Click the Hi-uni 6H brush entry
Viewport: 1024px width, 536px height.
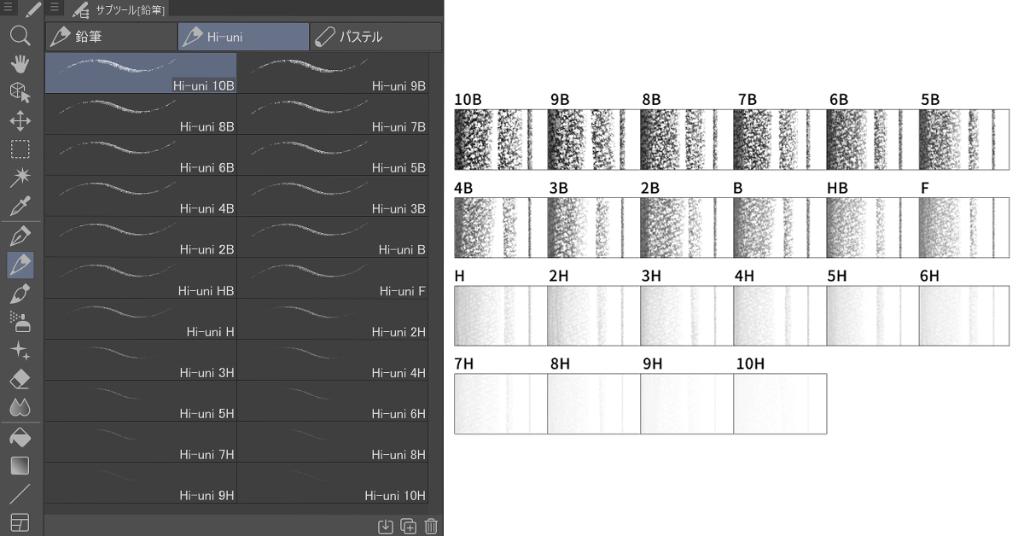pos(333,402)
